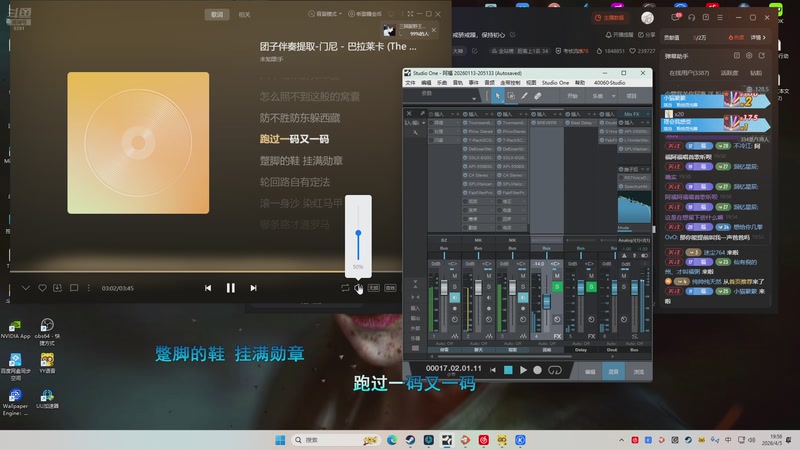
Task: Click the Stop button in Studio One transport
Action: [508, 370]
